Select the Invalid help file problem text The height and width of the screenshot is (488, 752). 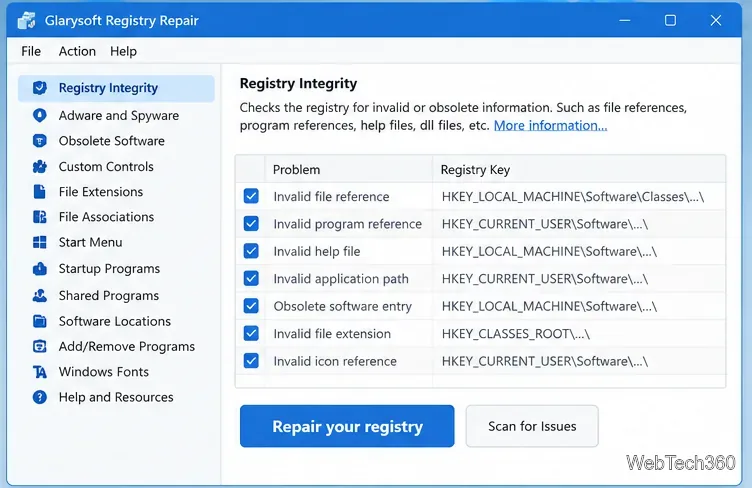[x=317, y=251]
